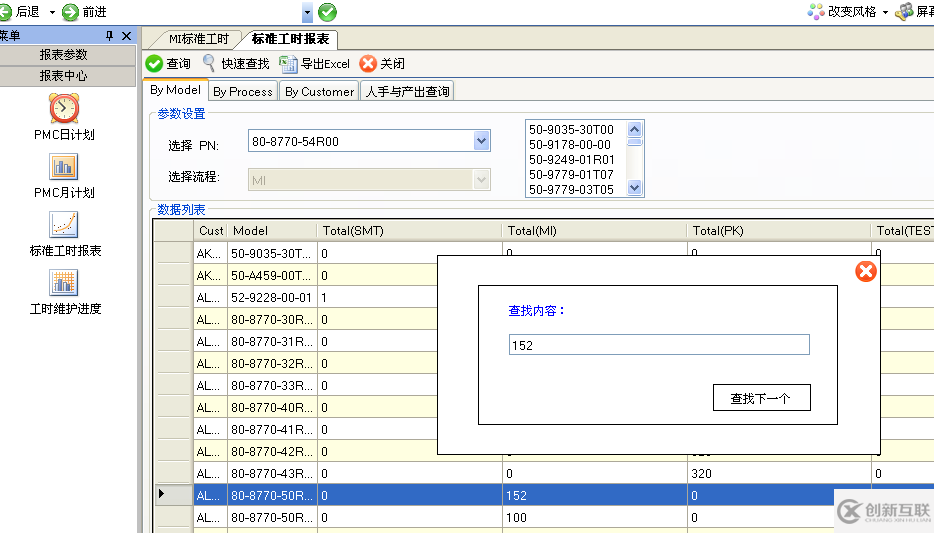Select the row with model 50-9035-30T...
Screen dimensions: 934x533
pos(271,254)
